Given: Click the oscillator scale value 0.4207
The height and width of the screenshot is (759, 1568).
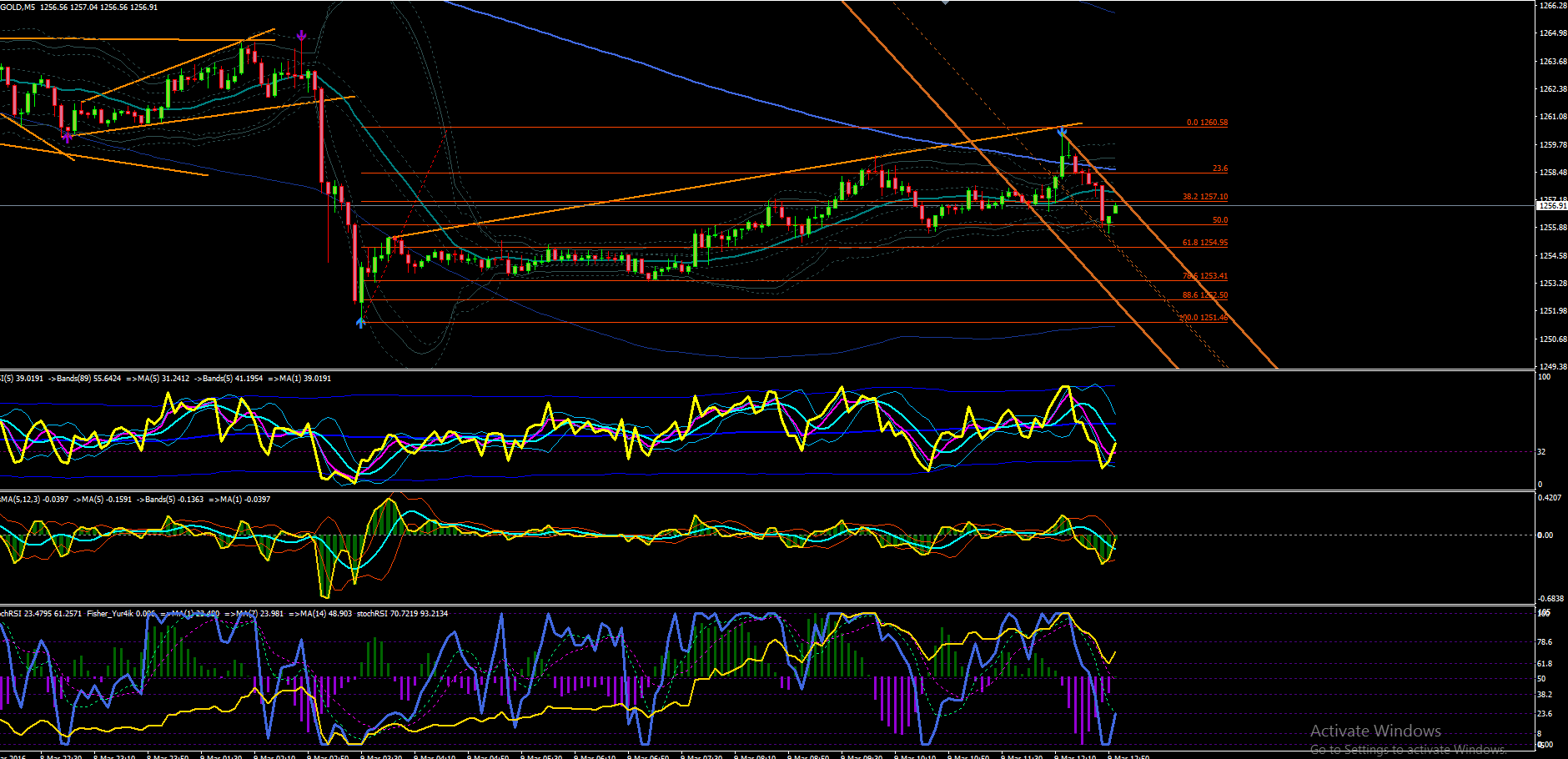Looking at the screenshot, I should pyautogui.click(x=1550, y=498).
